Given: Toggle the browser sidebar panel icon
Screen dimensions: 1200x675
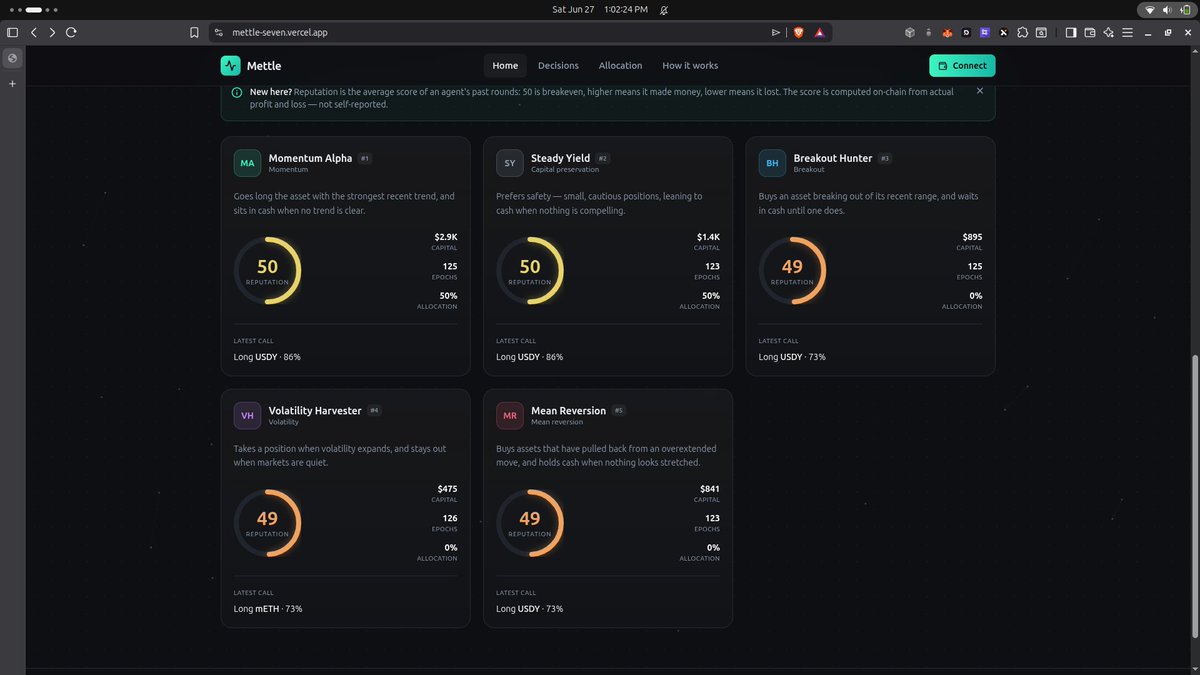Looking at the screenshot, I should click(1071, 32).
